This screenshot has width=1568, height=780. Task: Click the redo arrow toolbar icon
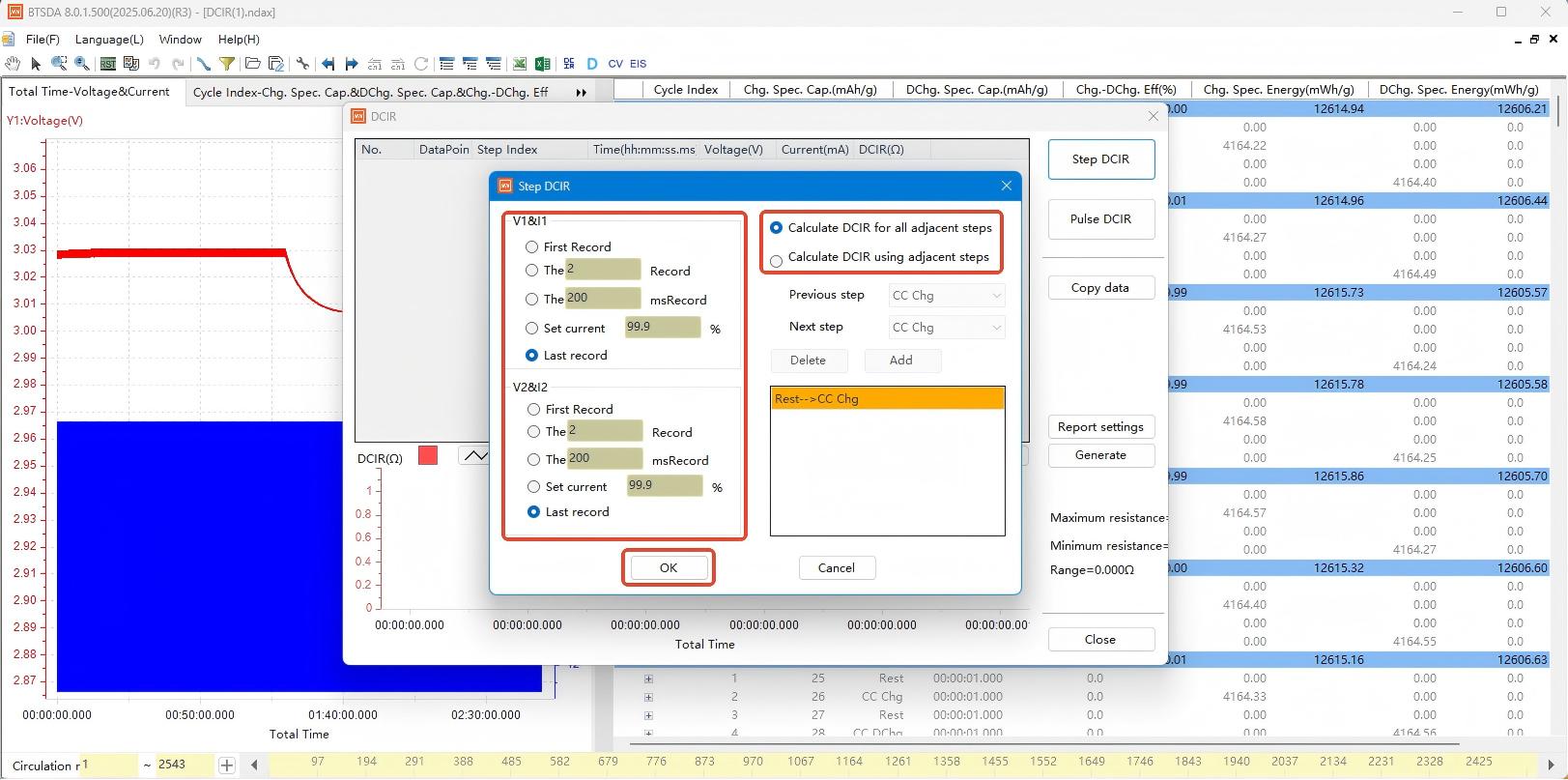pyautogui.click(x=178, y=64)
